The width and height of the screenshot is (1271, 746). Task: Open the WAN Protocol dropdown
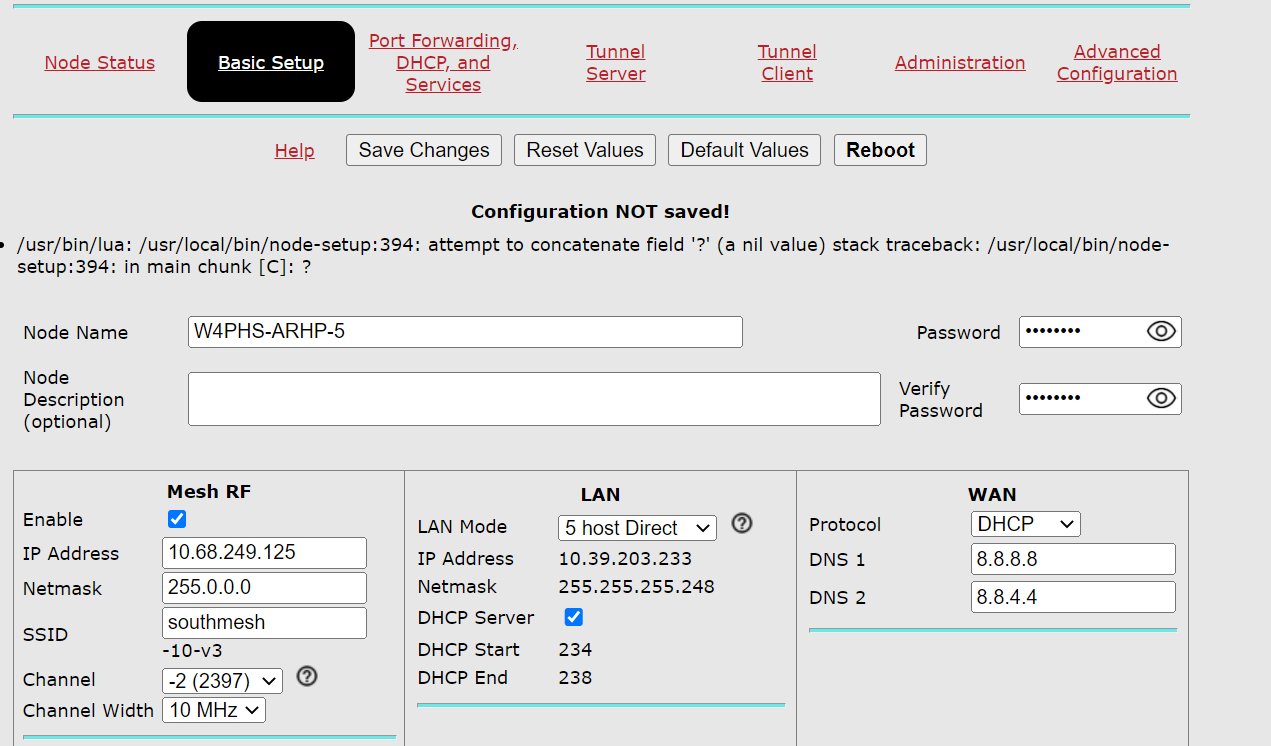pos(1025,523)
